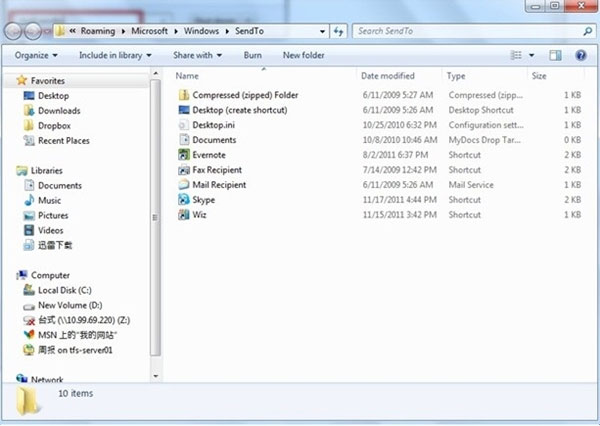The image size is (600, 426).
Task: Click the SendTo breadcrumb segment
Action: (x=249, y=31)
